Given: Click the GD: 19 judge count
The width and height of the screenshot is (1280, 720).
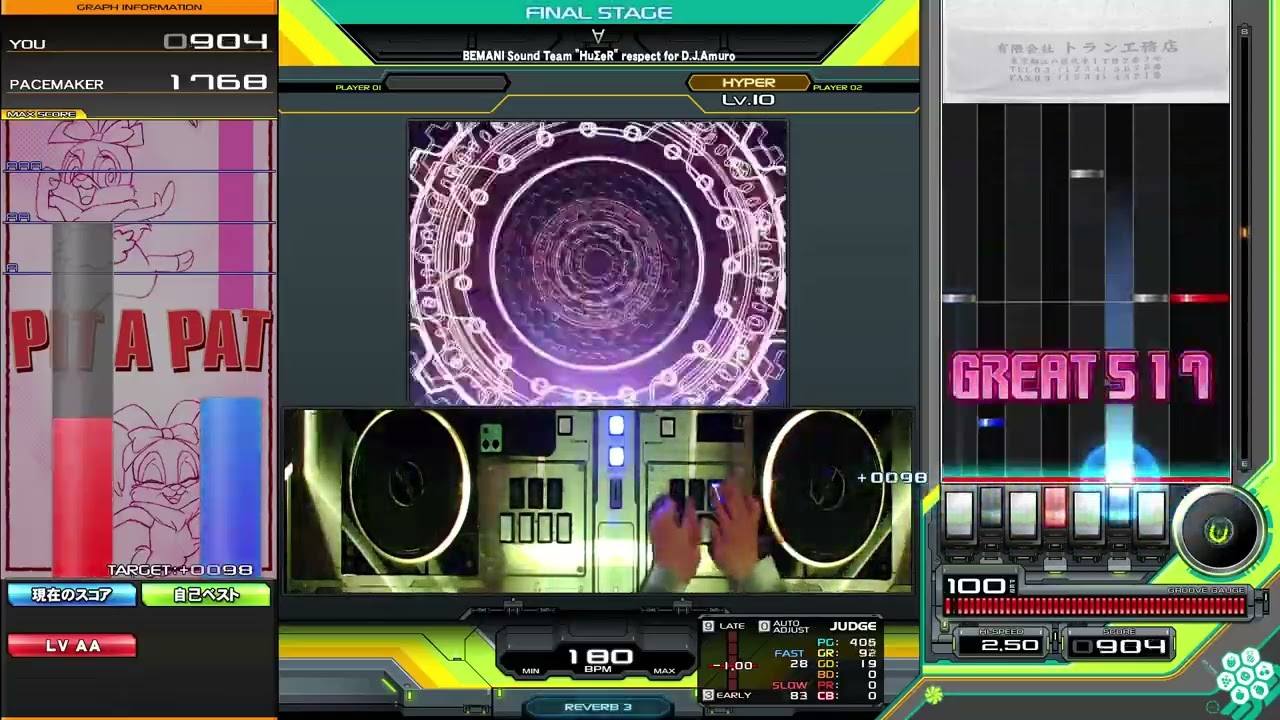Looking at the screenshot, I should [846, 664].
